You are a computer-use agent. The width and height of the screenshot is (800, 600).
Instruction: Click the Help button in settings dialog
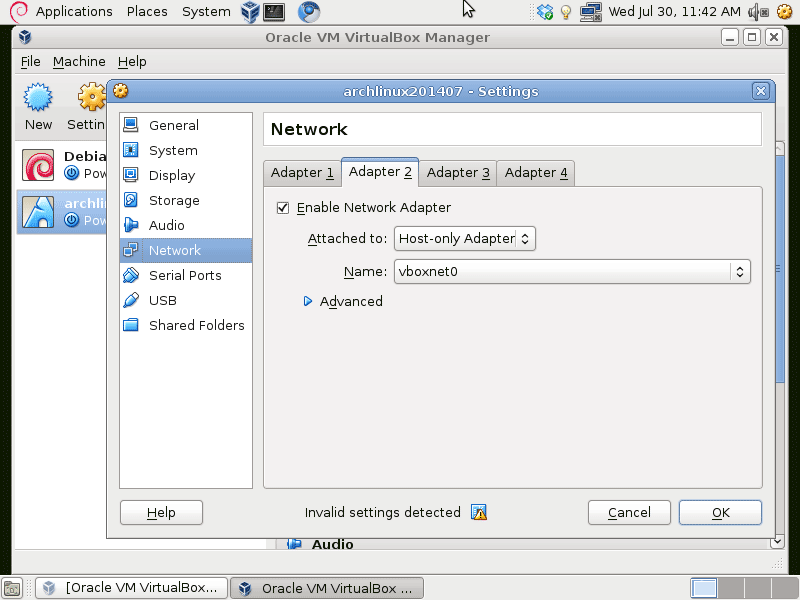point(161,512)
